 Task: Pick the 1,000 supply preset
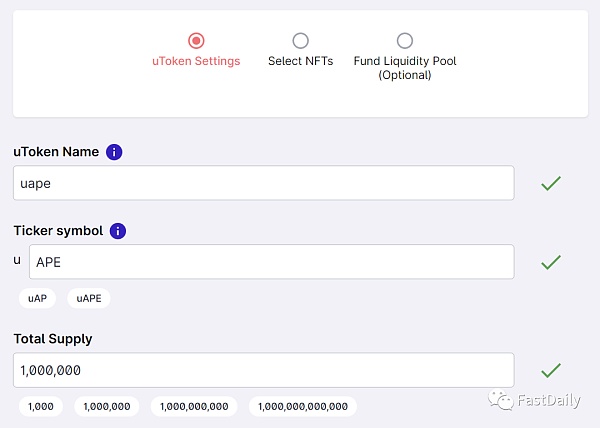(41, 406)
